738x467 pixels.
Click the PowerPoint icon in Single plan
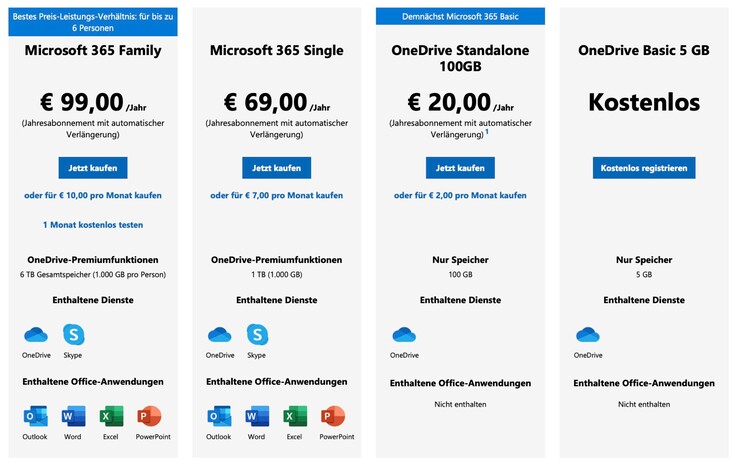tap(333, 416)
